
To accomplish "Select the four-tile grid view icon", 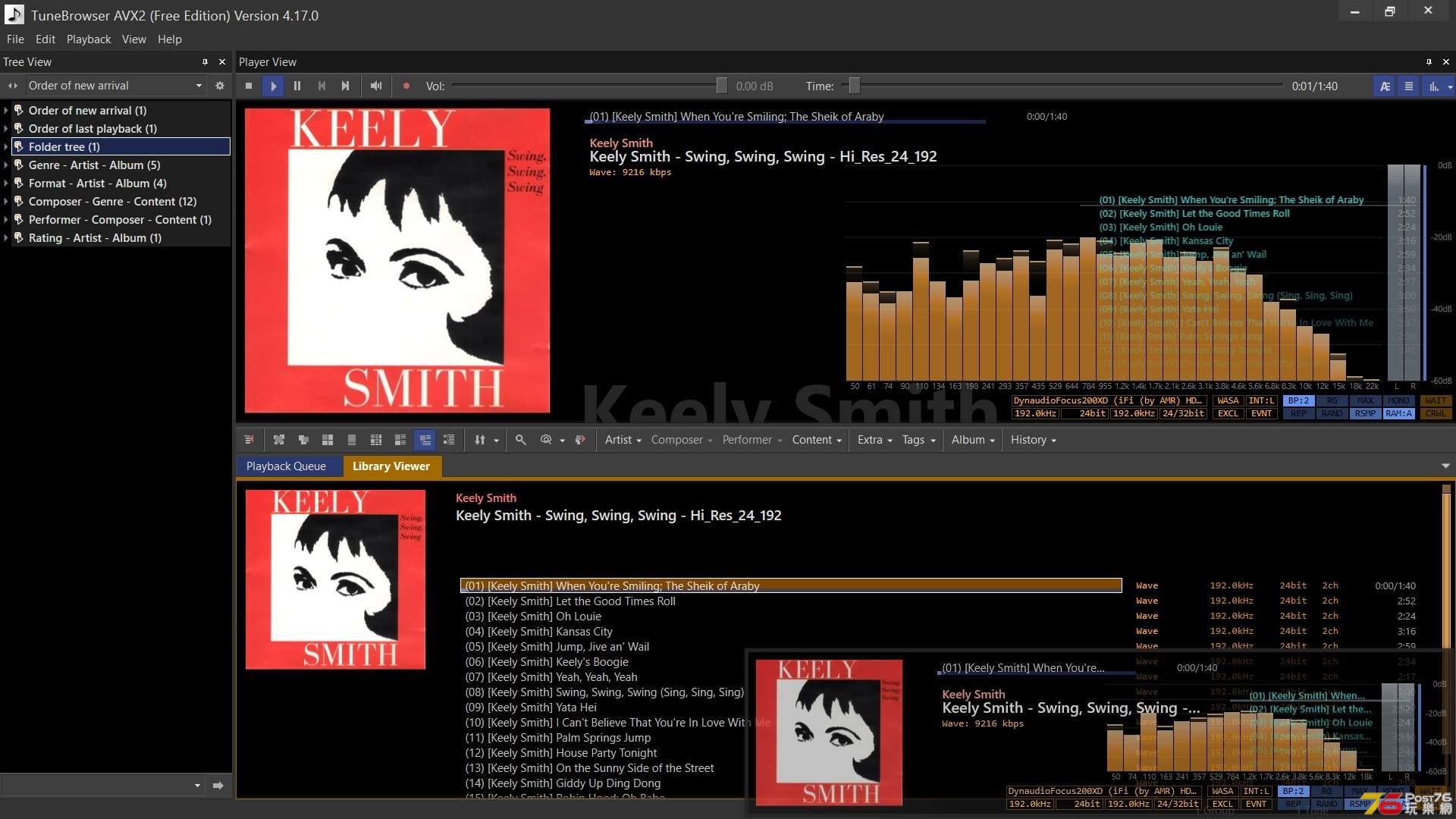I will pyautogui.click(x=328, y=440).
